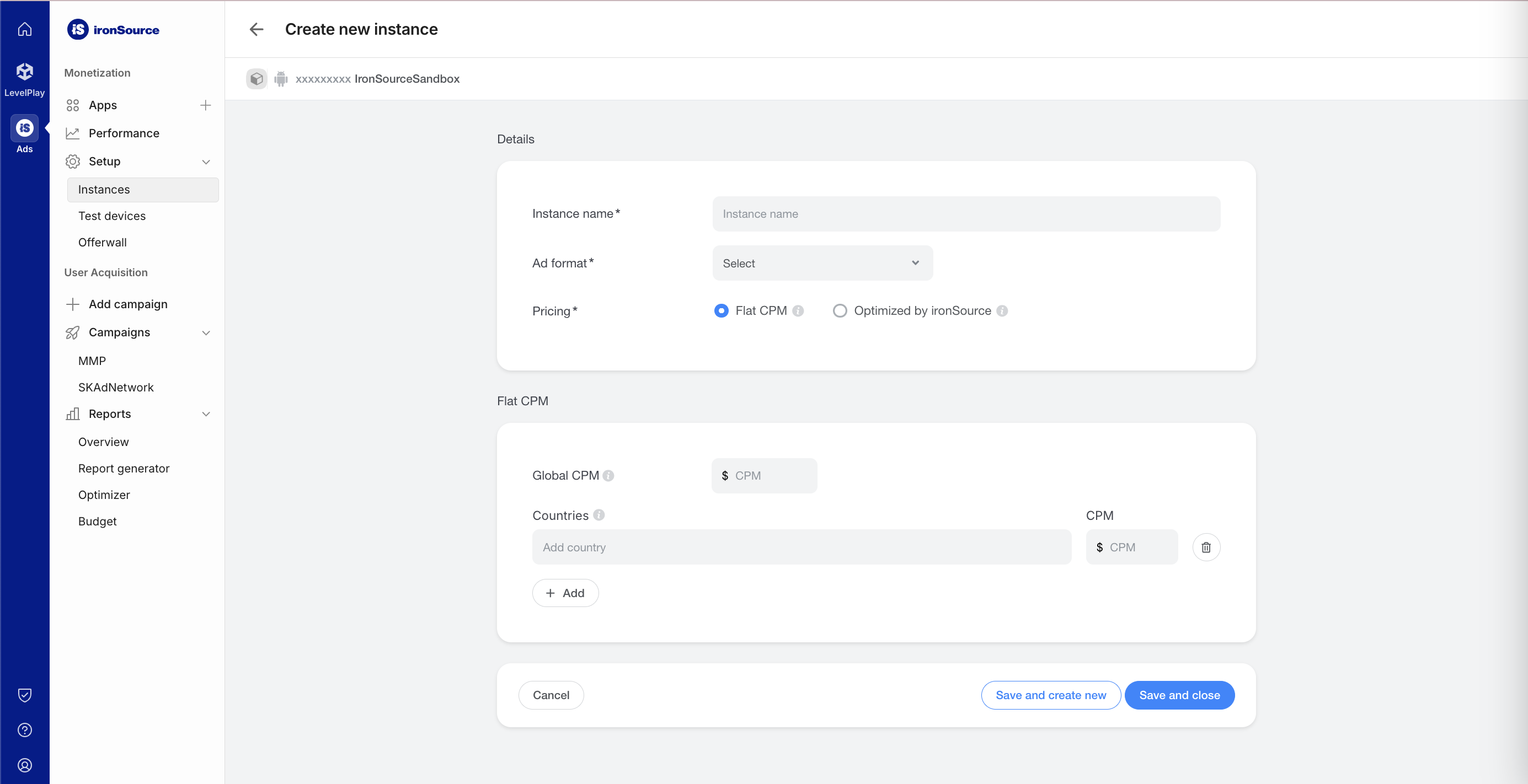
Task: Collapse the Setup menu section
Action: [206, 162]
